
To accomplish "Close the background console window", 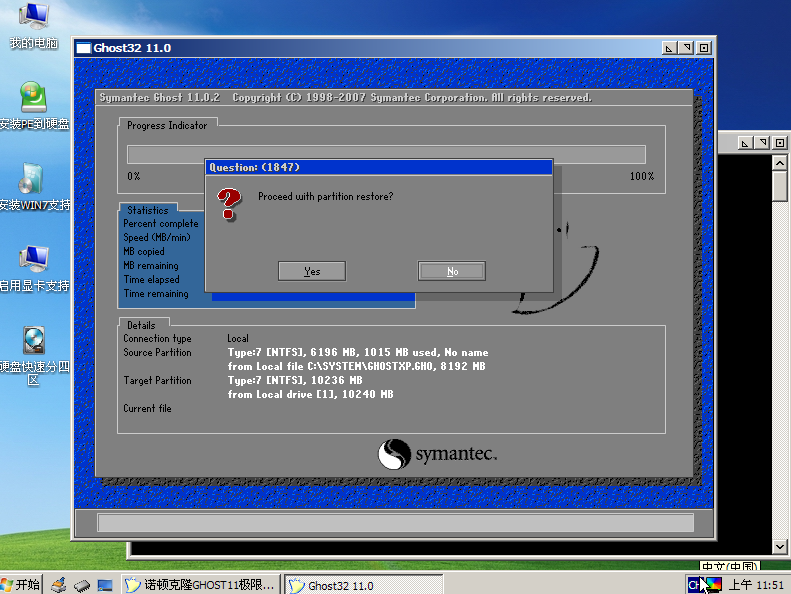I will coord(780,143).
